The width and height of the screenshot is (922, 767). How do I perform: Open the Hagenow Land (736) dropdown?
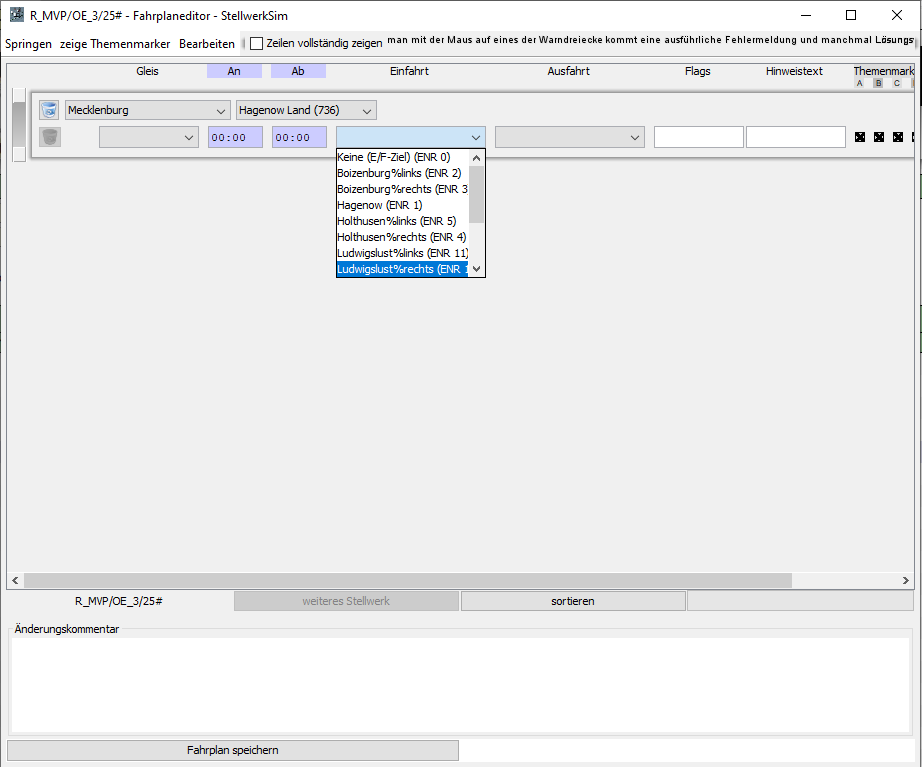306,110
